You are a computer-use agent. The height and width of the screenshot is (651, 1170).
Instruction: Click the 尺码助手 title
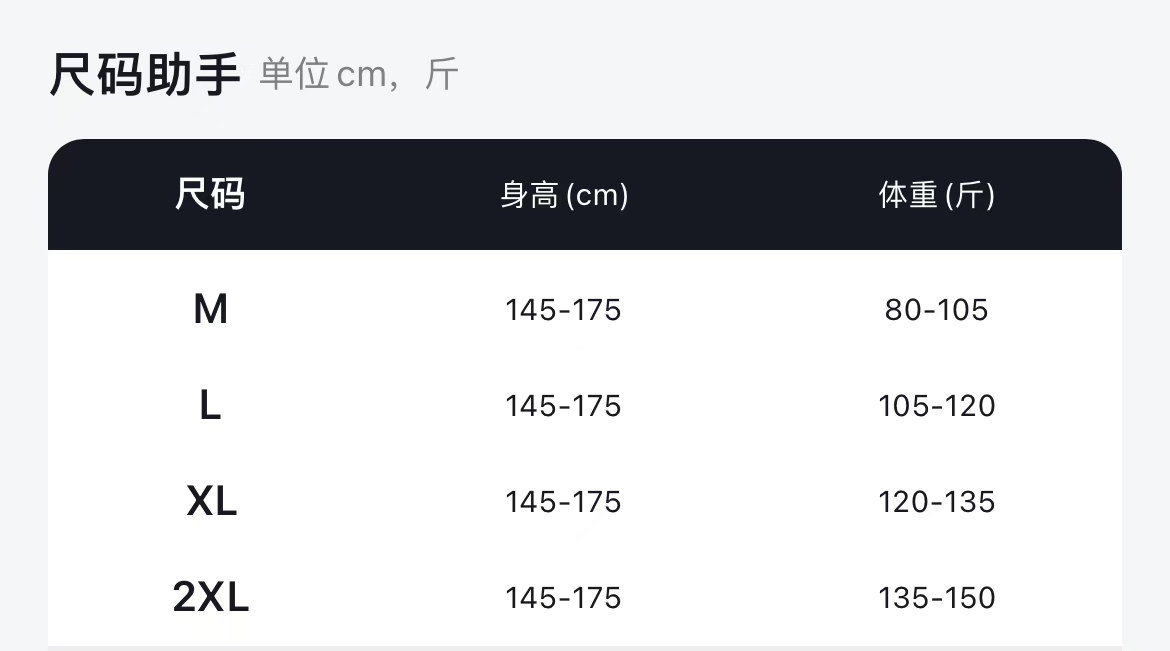(x=145, y=75)
